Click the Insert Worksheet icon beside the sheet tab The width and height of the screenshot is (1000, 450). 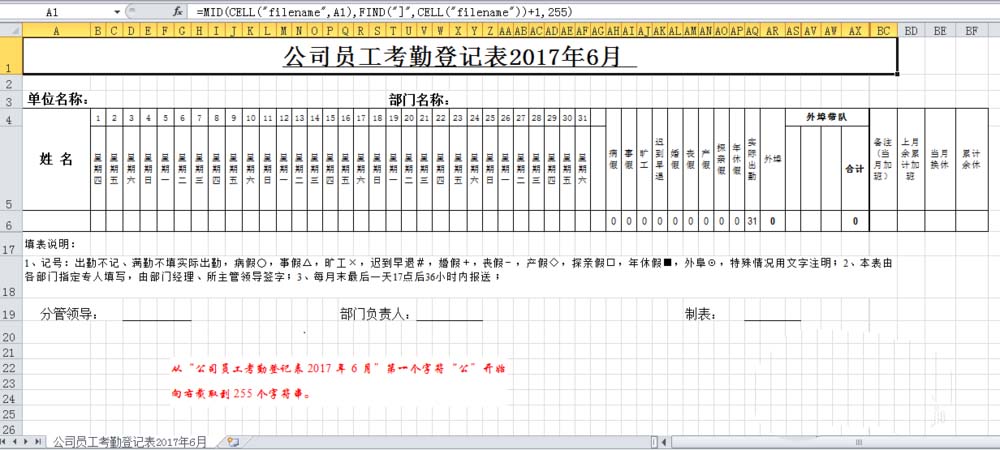pyautogui.click(x=232, y=442)
